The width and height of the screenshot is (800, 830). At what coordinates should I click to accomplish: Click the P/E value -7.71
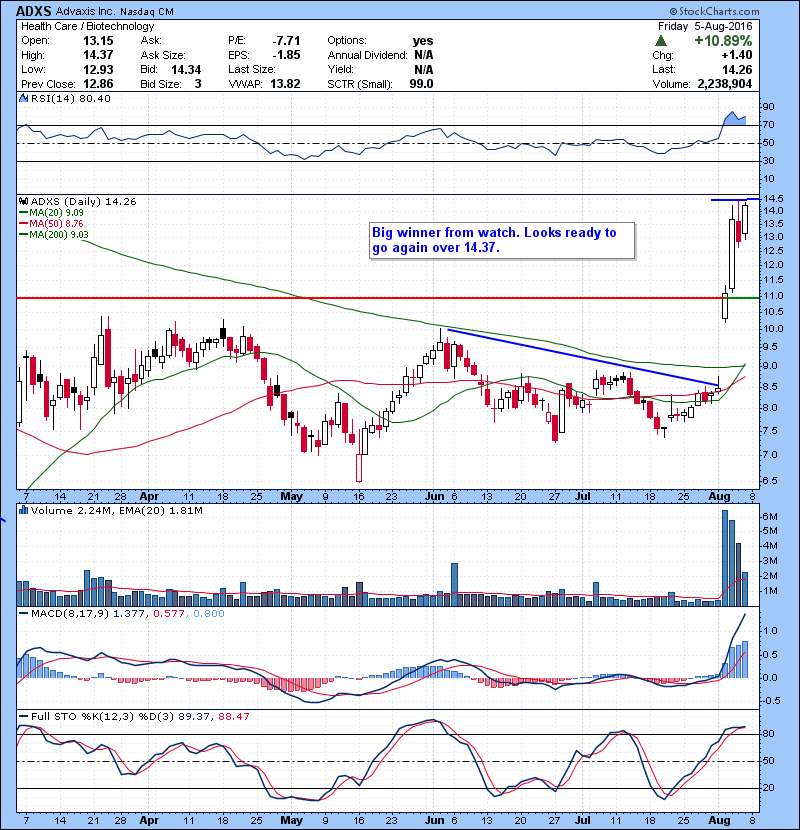286,41
